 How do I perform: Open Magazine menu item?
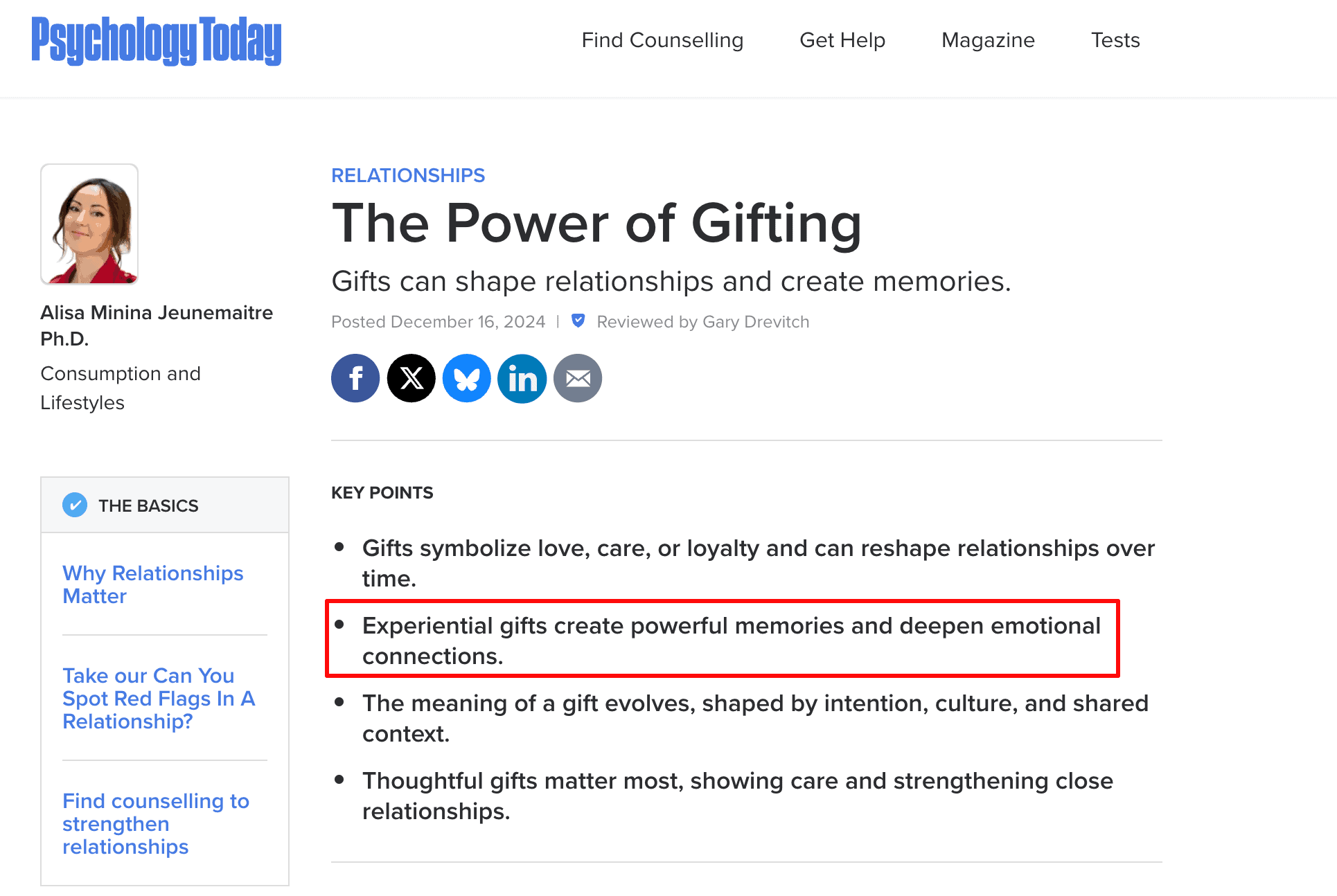pos(988,40)
